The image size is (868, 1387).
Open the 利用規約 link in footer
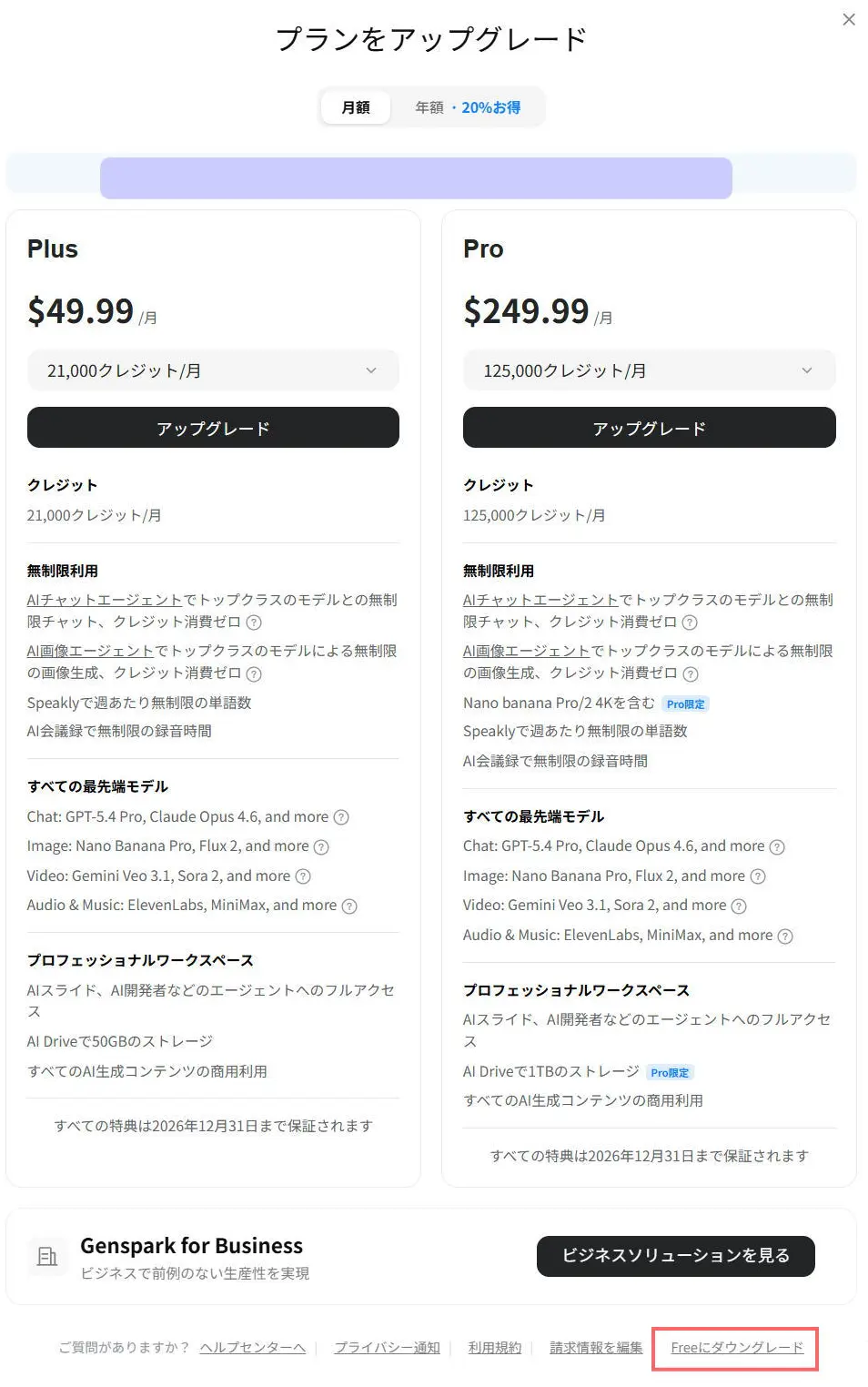pyautogui.click(x=493, y=1346)
